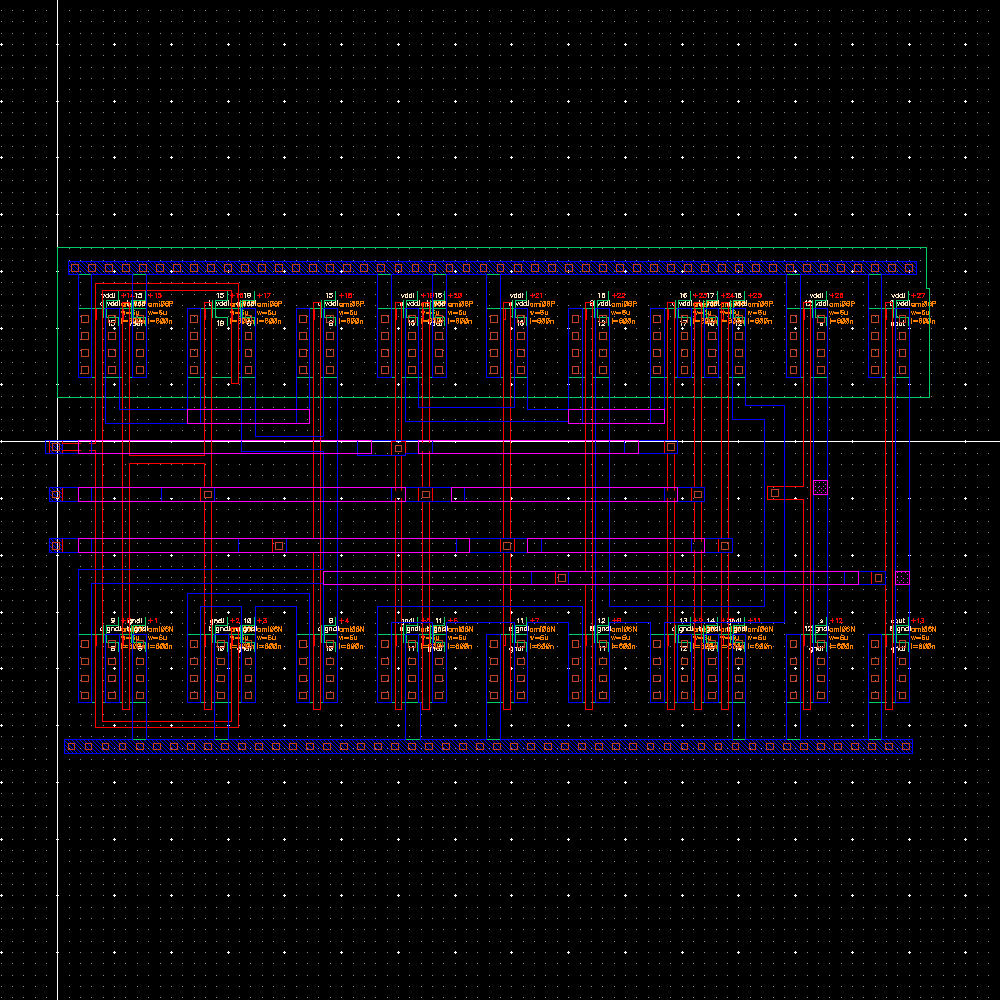
Task: Select PMOS instance label +15
Action: coord(155,296)
